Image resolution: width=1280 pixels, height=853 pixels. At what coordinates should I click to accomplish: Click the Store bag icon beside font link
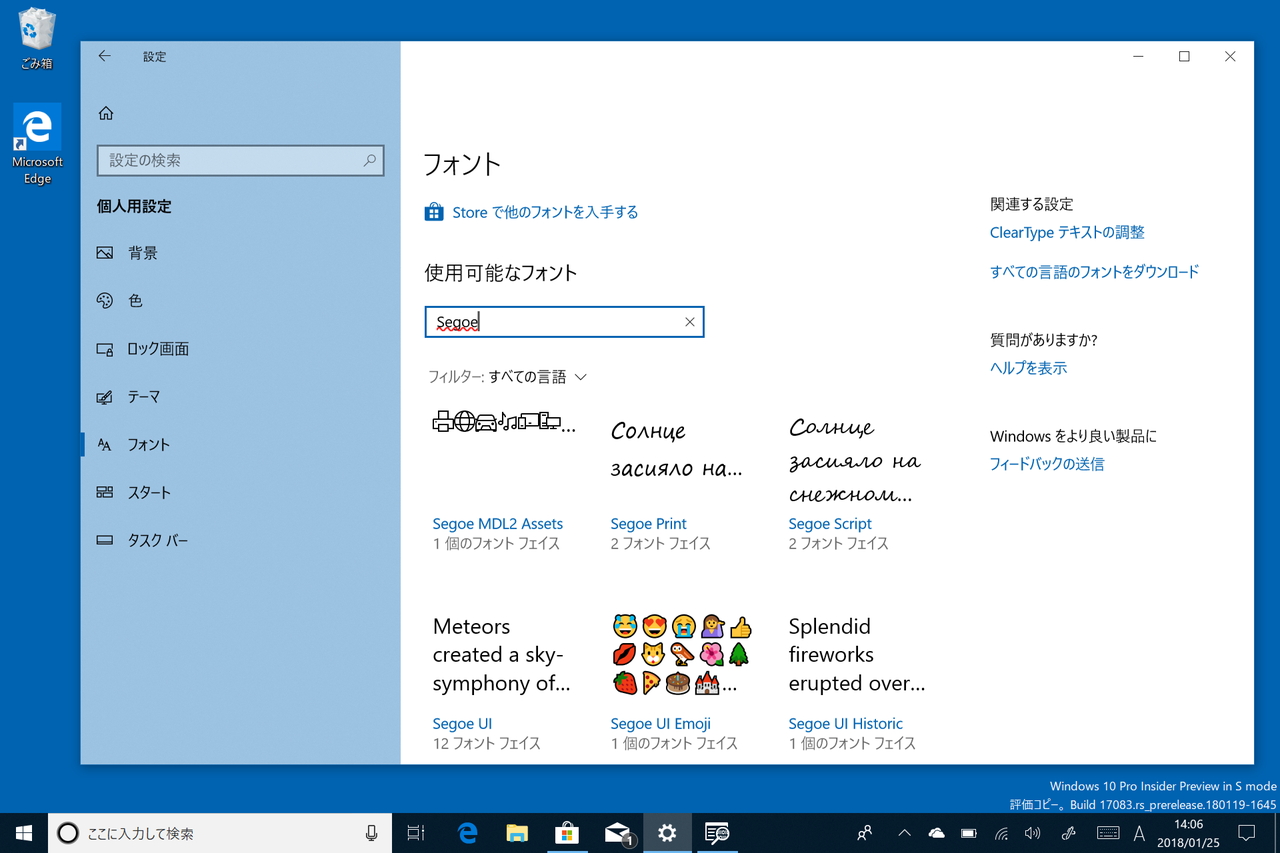click(434, 212)
